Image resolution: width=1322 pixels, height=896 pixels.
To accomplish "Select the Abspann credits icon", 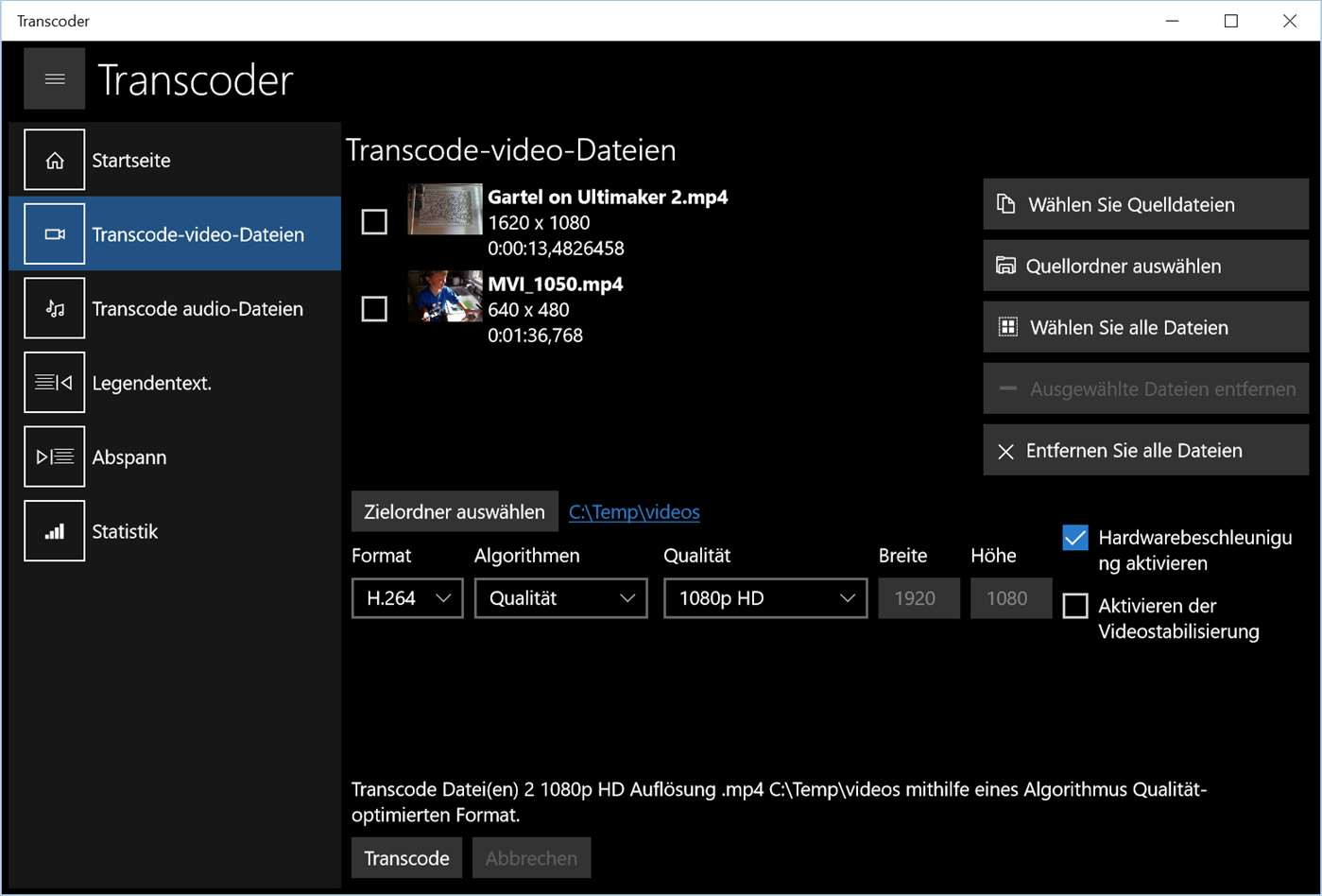I will (x=54, y=457).
